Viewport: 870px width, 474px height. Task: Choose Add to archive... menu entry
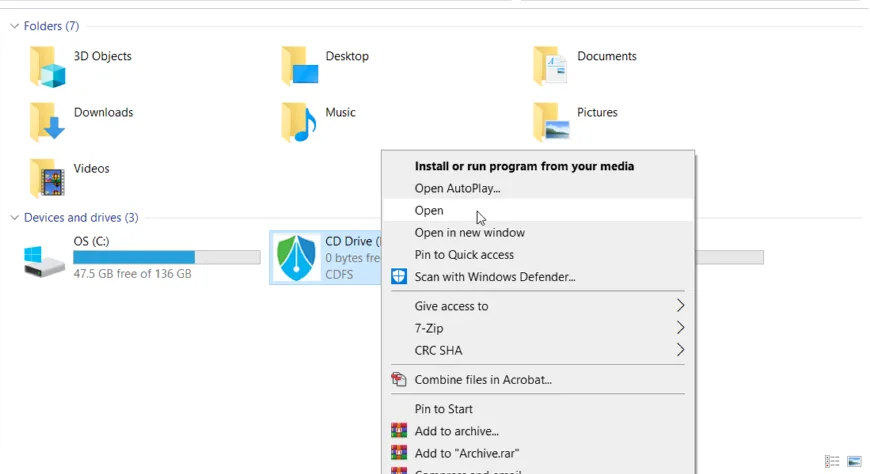[x=538, y=431]
